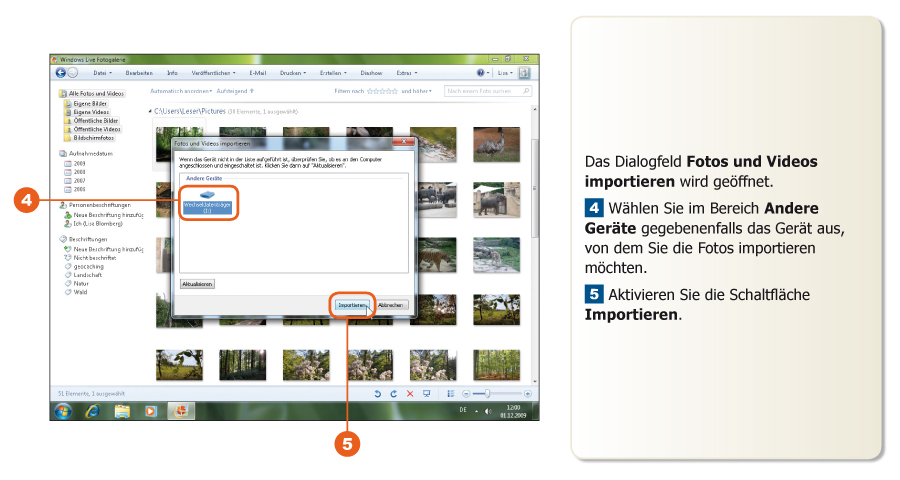Open the Datei dropdown menu
This screenshot has width=900, height=480.
[x=102, y=73]
